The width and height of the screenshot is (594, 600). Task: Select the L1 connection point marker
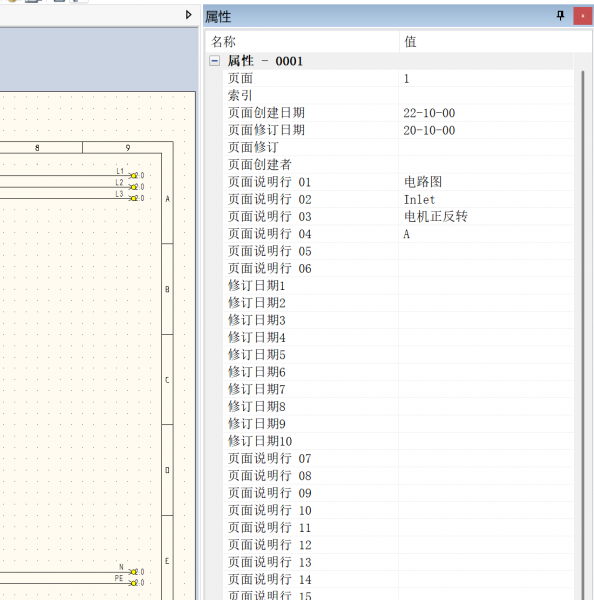134,176
